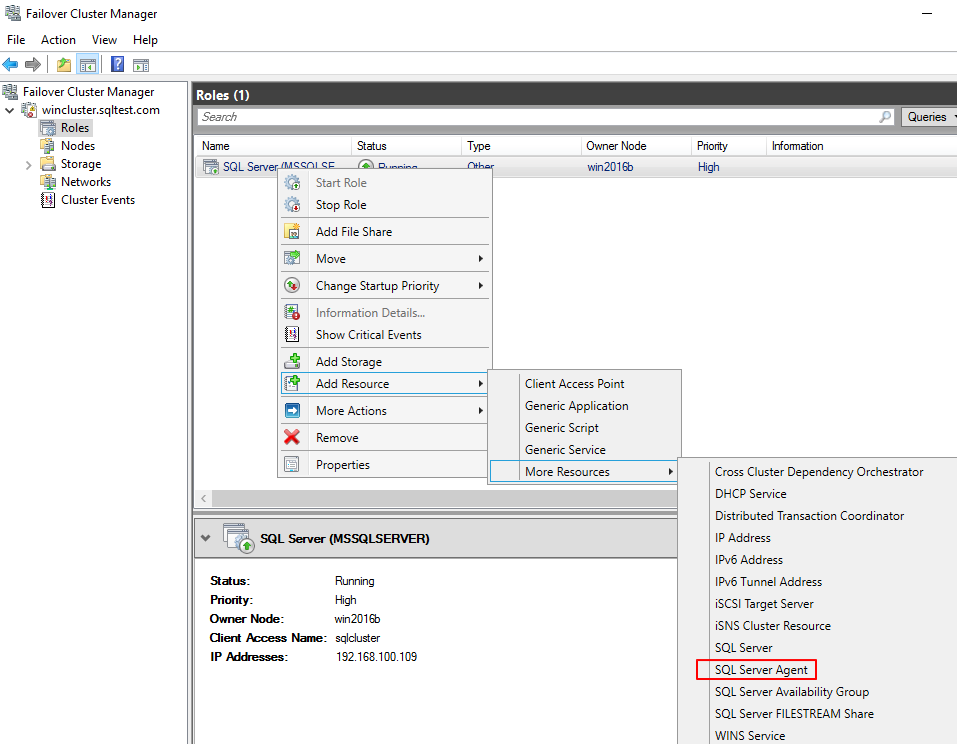This screenshot has width=957, height=744.
Task: Sort by the Type column header
Action: click(521, 146)
